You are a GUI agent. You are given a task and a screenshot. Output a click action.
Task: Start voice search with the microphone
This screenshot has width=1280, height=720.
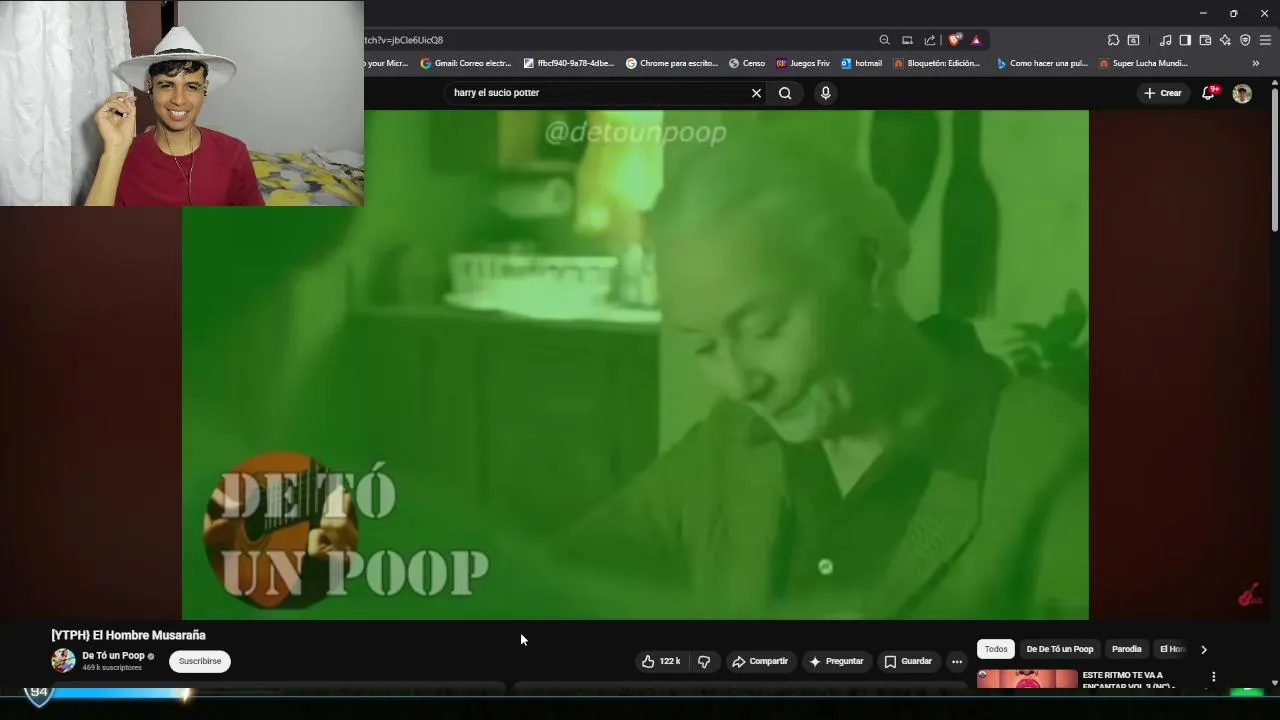[825, 93]
